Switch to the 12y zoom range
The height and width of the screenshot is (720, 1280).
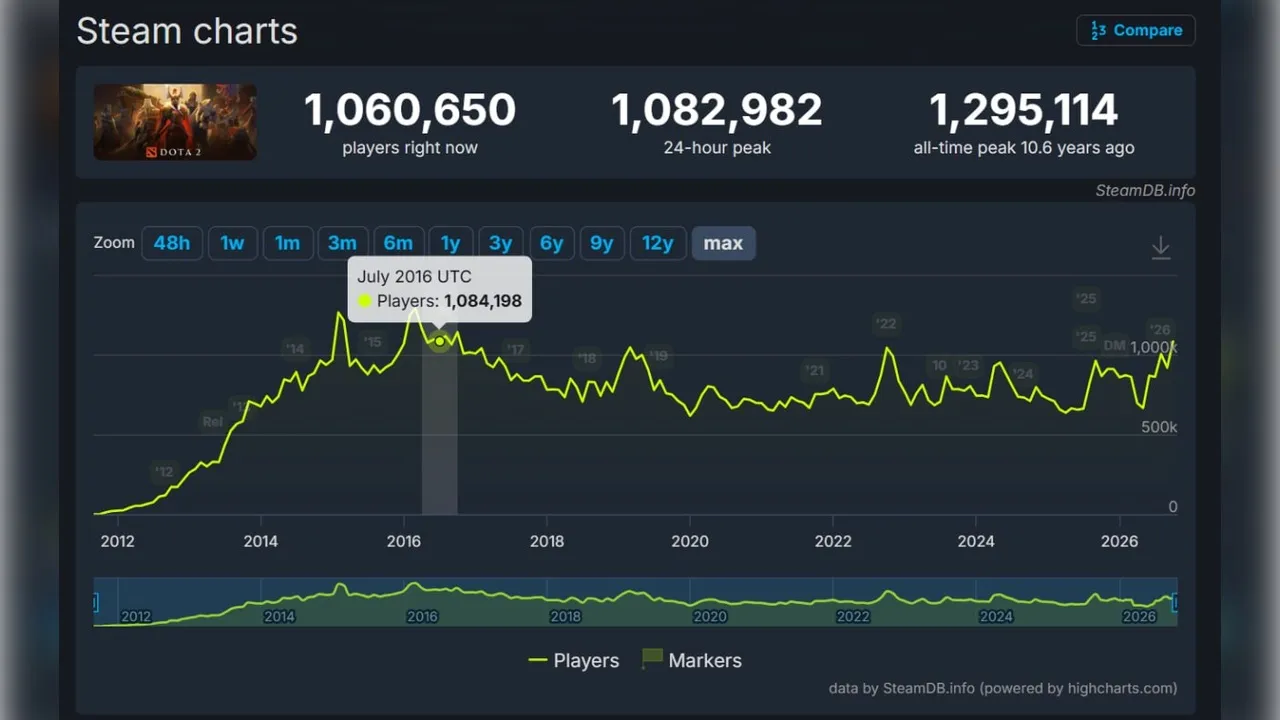click(x=658, y=243)
